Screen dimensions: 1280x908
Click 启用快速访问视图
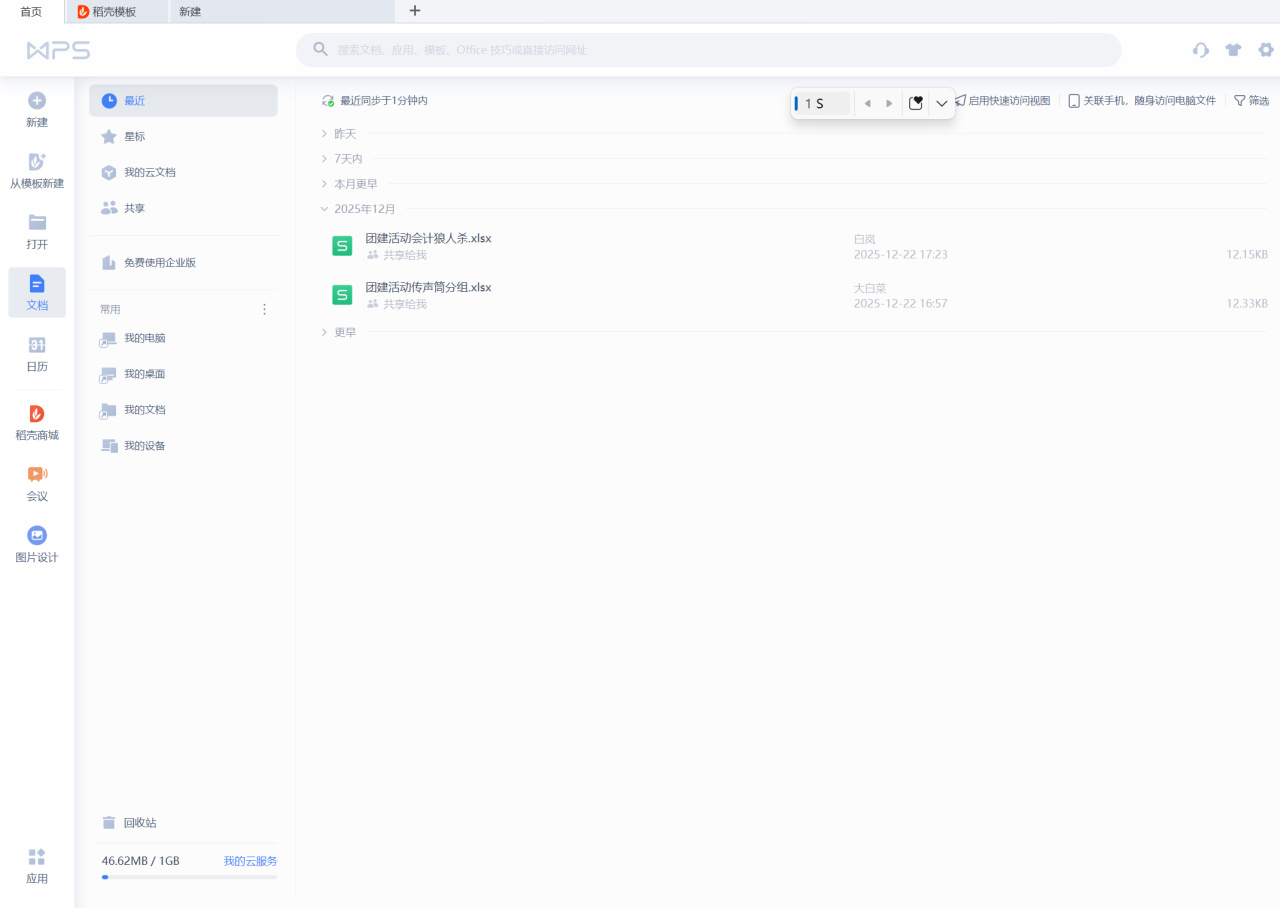(x=1003, y=101)
